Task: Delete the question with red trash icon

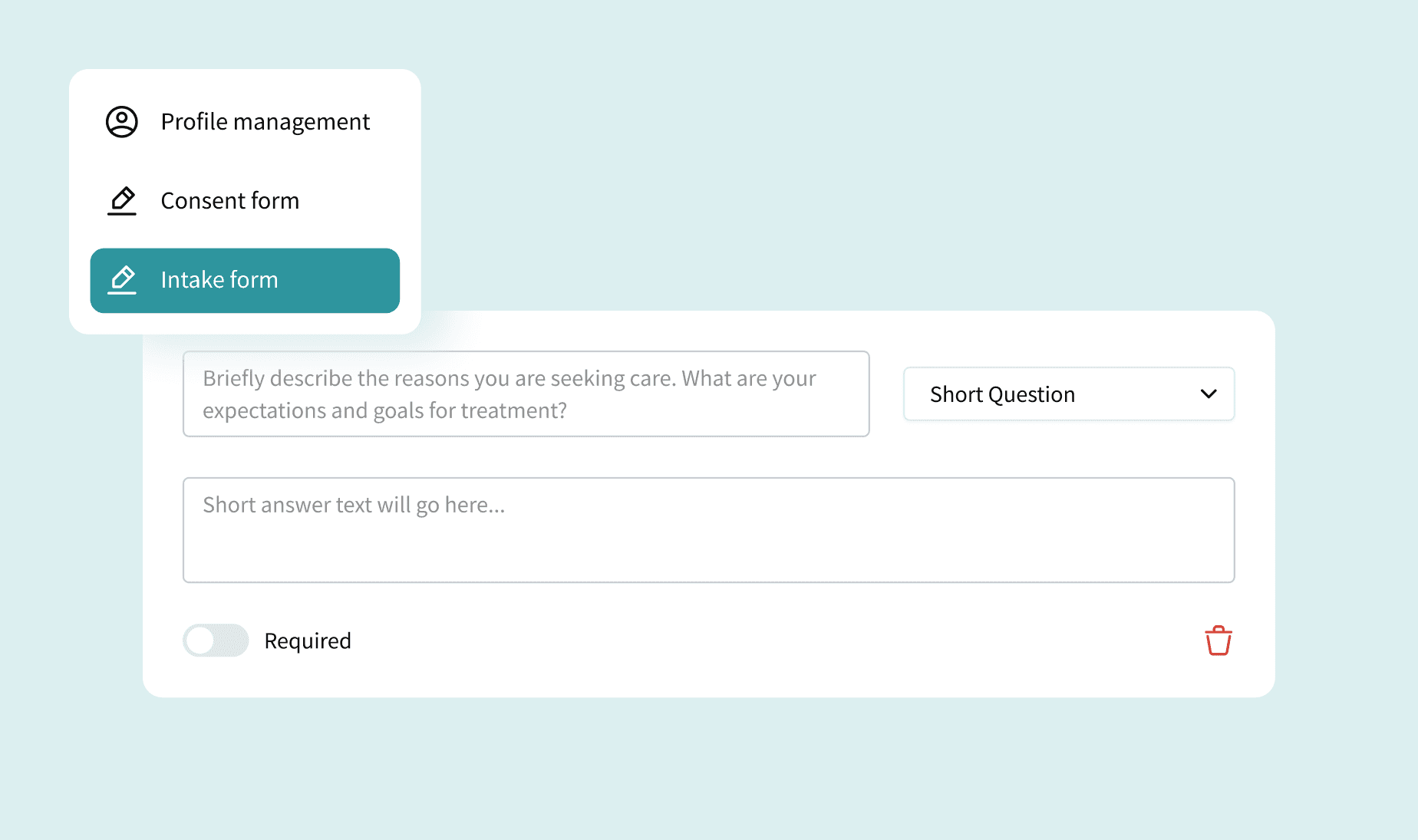Action: [1218, 641]
